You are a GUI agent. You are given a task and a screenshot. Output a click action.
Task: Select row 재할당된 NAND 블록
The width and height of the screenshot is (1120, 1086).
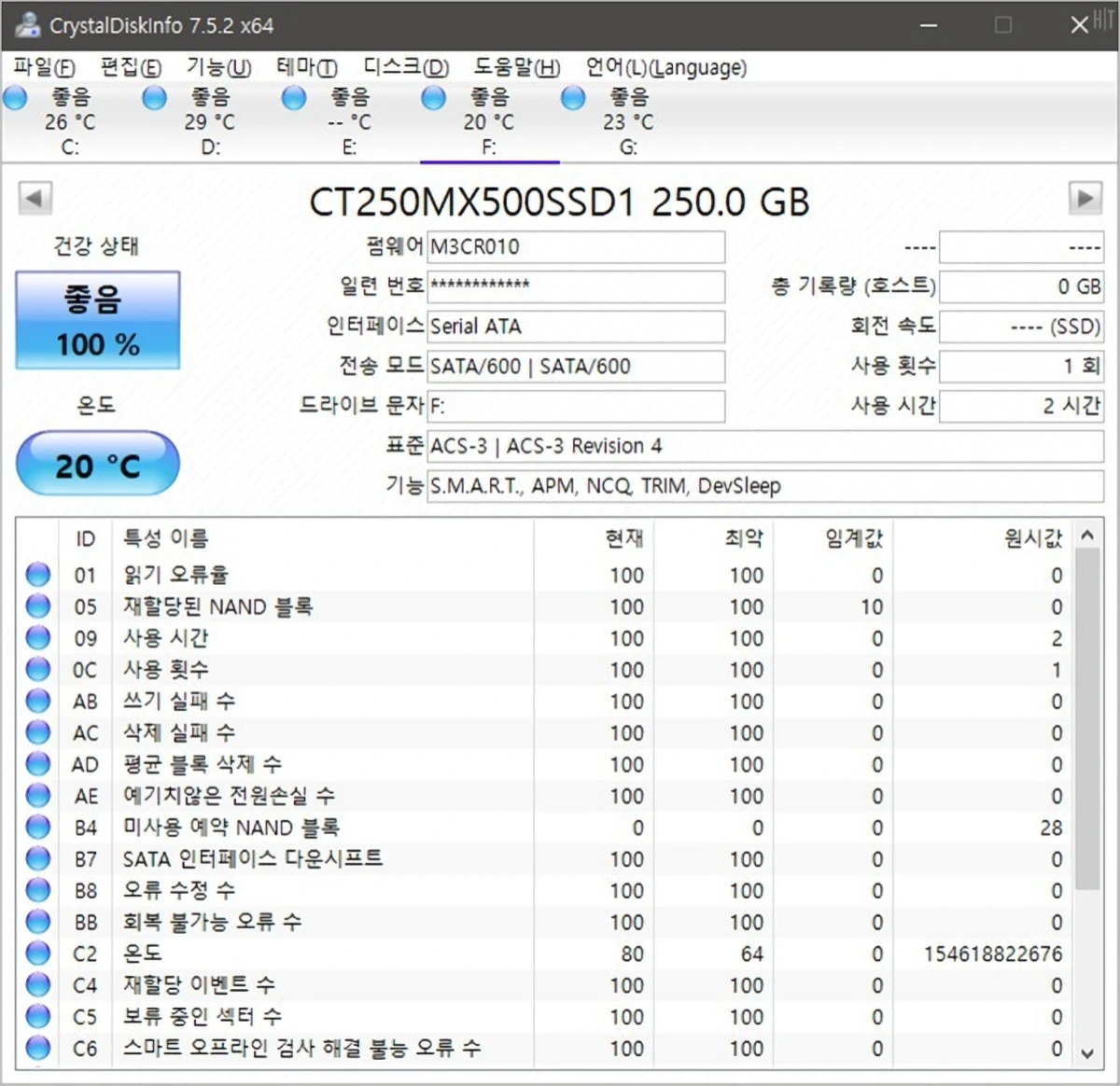546,606
